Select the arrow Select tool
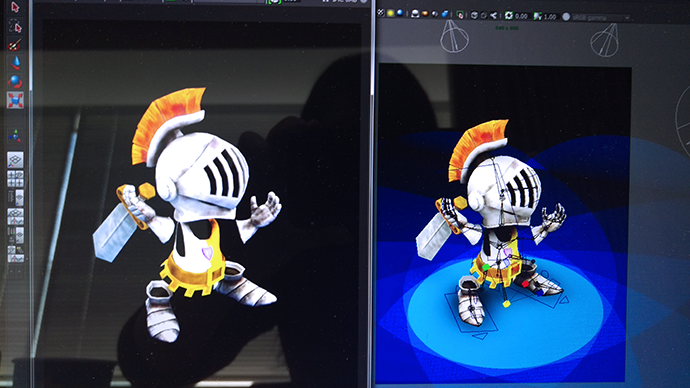The image size is (690, 388). (x=15, y=7)
